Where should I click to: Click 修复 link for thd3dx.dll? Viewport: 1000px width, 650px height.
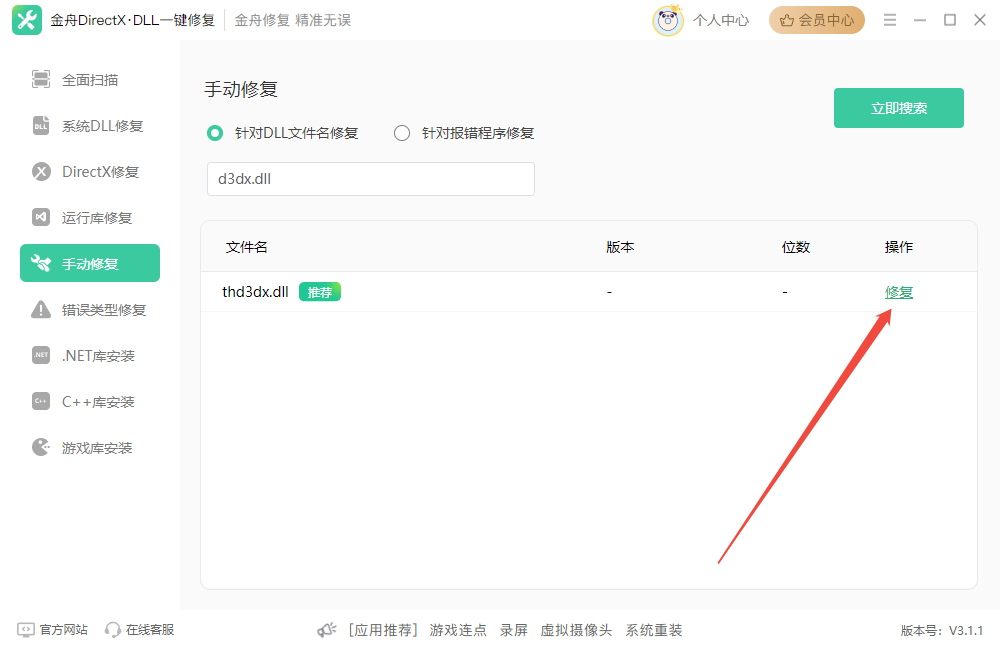(899, 292)
